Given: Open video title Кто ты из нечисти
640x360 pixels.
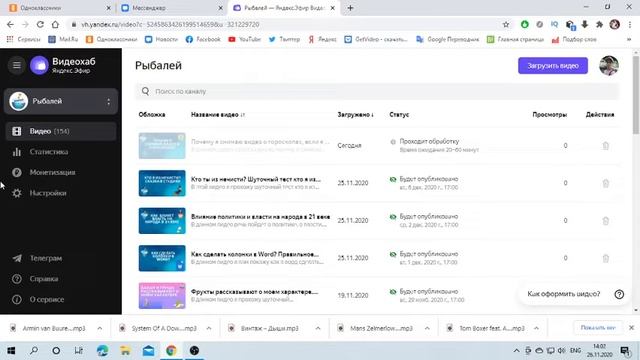Looking at the screenshot, I should tap(256, 179).
